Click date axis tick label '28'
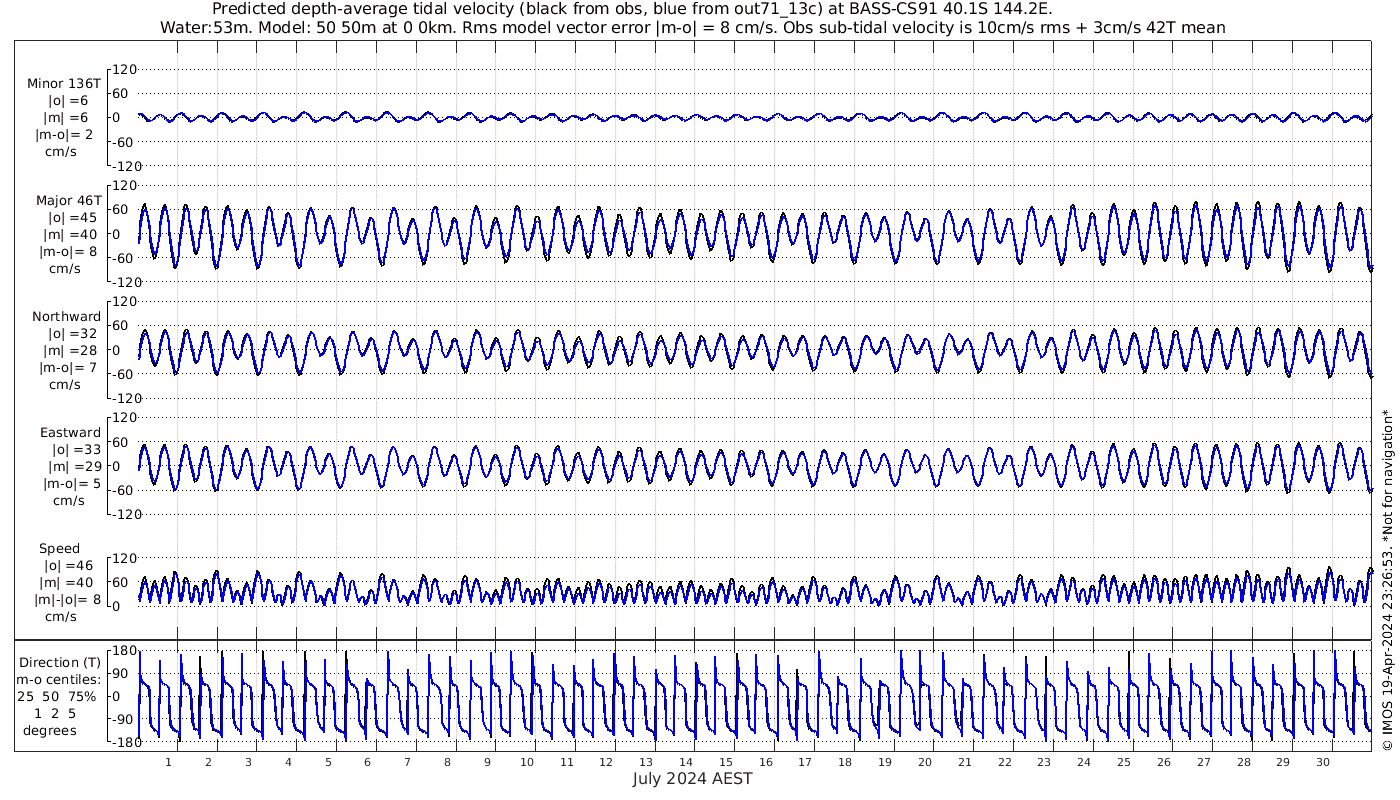The height and width of the screenshot is (800, 1400). (1243, 762)
